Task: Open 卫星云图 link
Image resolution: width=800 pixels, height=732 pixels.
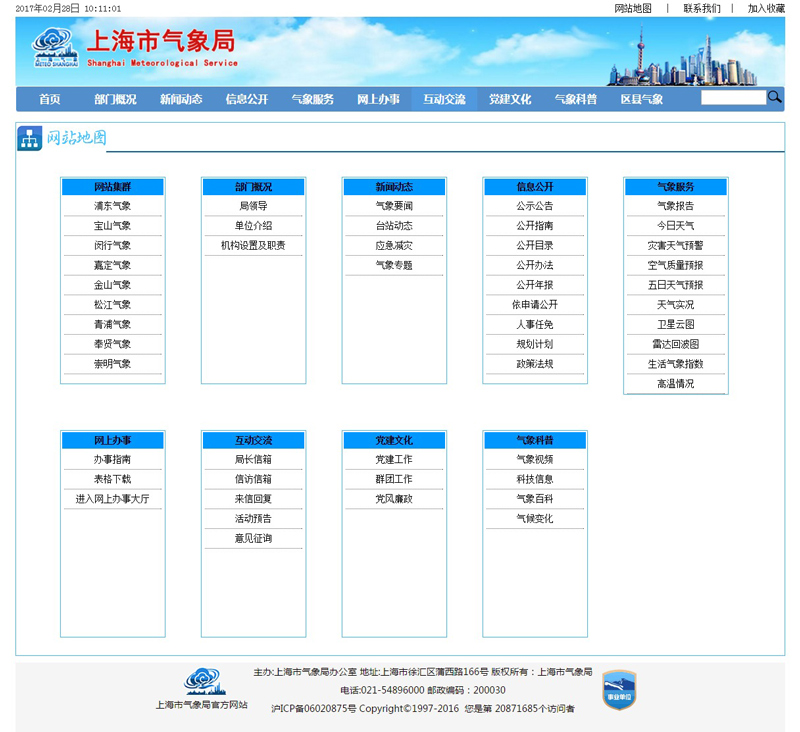Action: [676, 324]
